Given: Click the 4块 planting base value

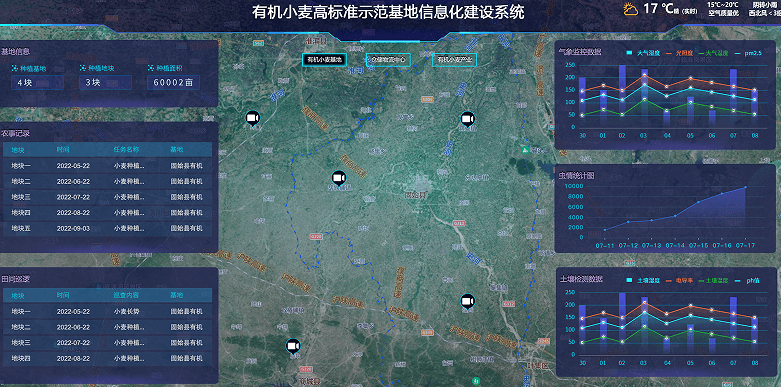Looking at the screenshot, I should 38,83.
